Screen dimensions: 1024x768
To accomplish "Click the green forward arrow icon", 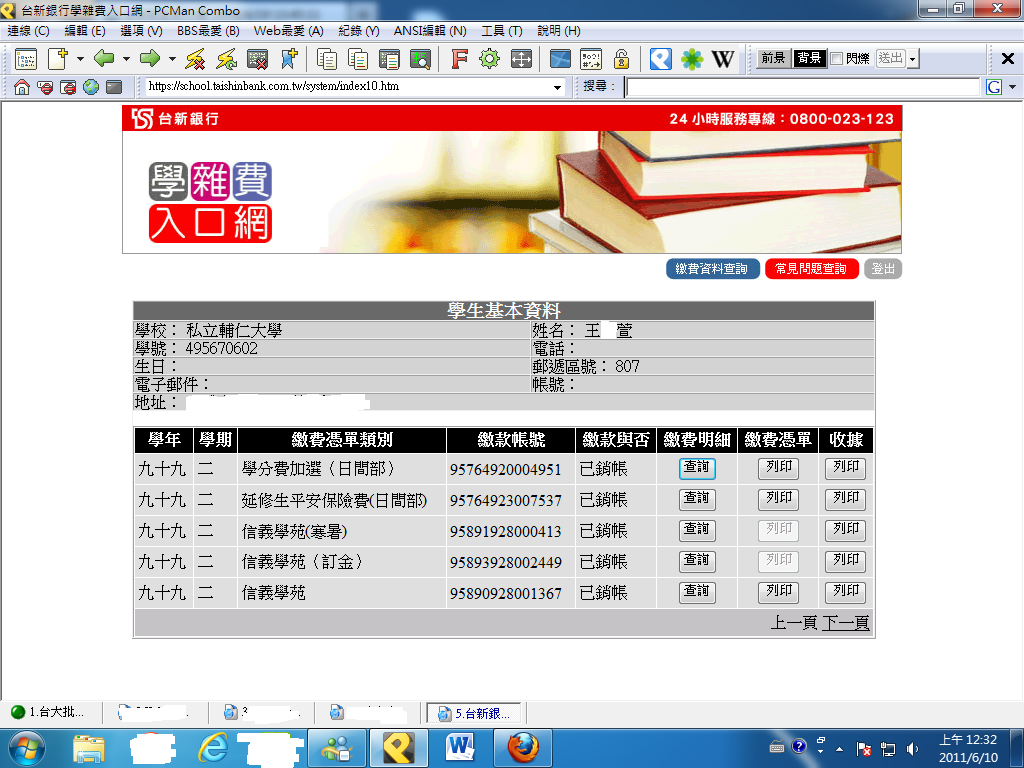I will point(150,59).
